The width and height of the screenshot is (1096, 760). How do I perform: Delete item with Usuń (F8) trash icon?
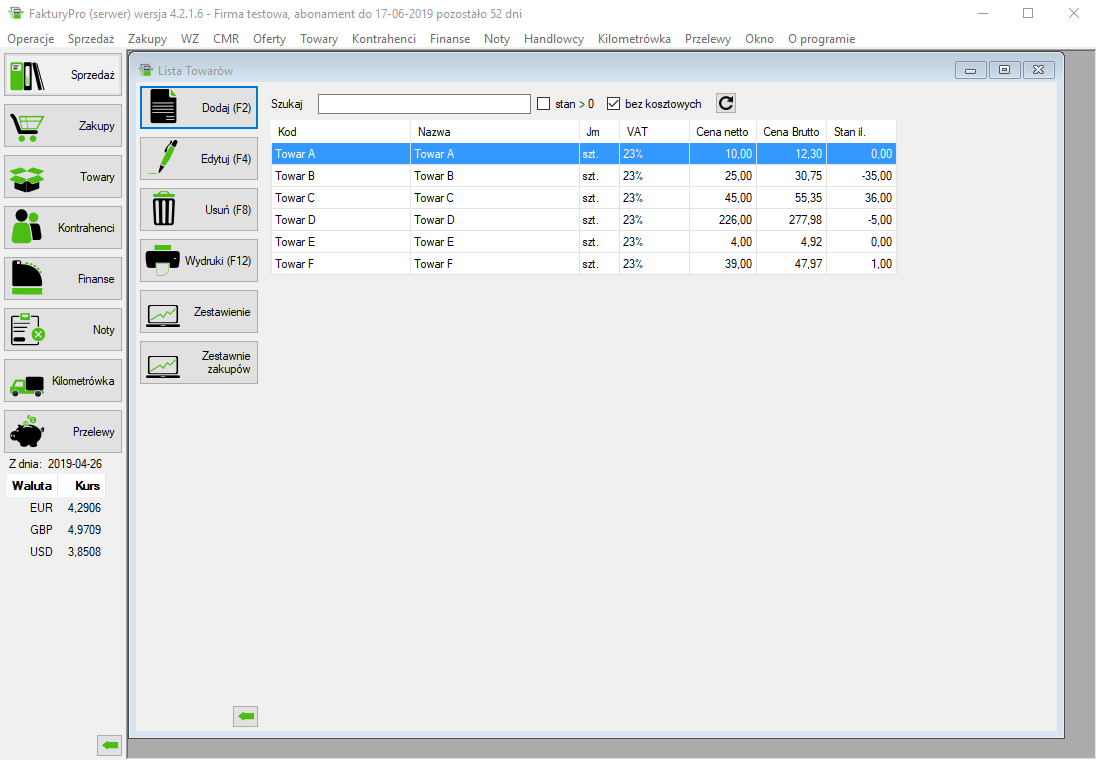click(x=199, y=210)
